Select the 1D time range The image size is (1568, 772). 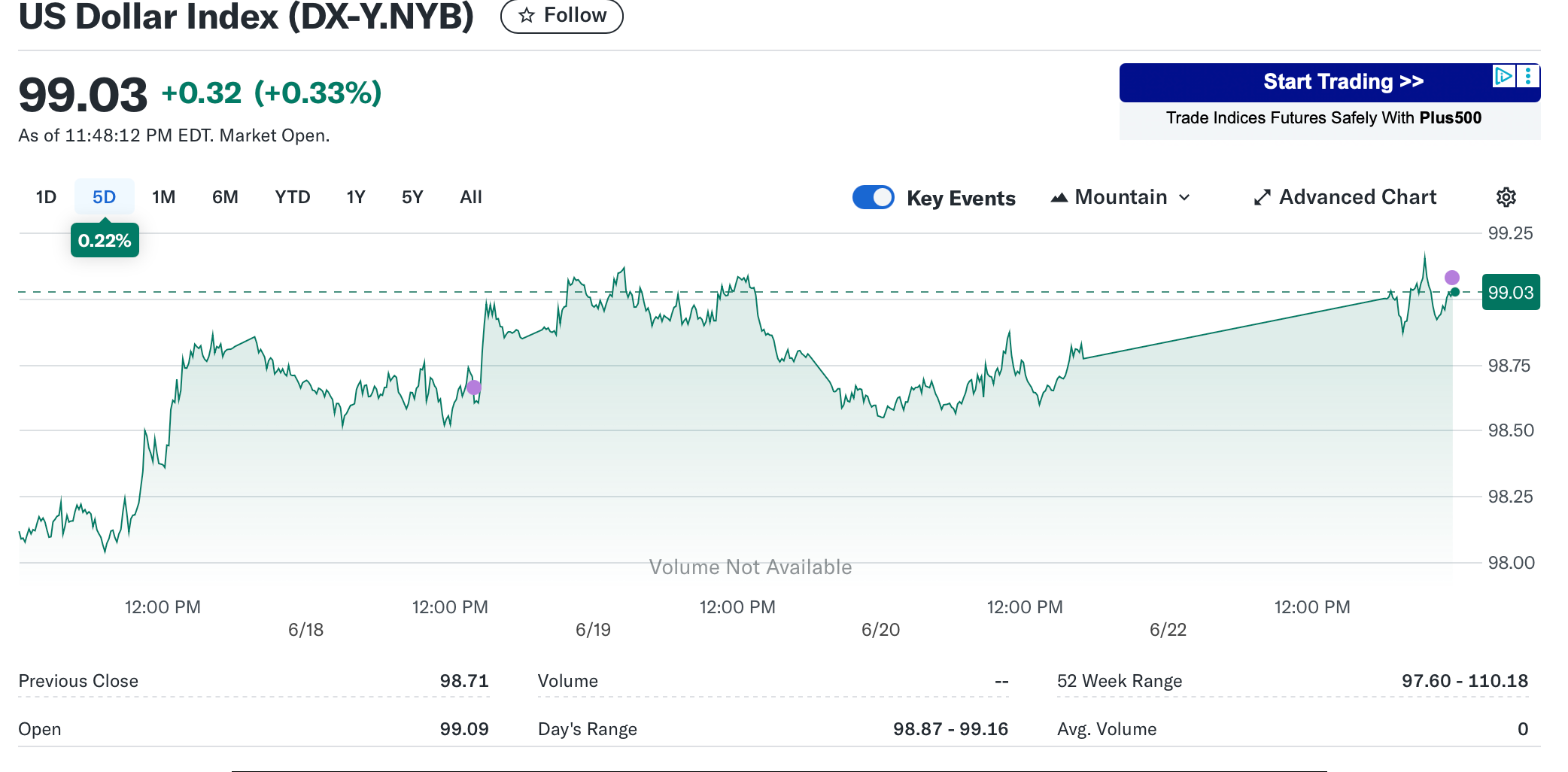(x=46, y=197)
